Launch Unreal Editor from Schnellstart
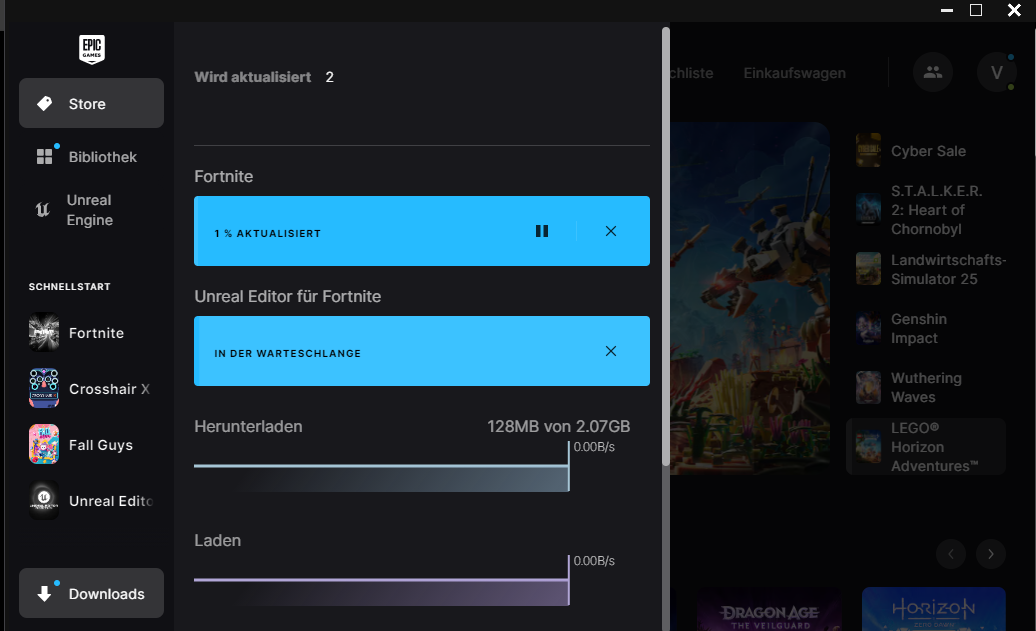The image size is (1036, 631). click(91, 501)
